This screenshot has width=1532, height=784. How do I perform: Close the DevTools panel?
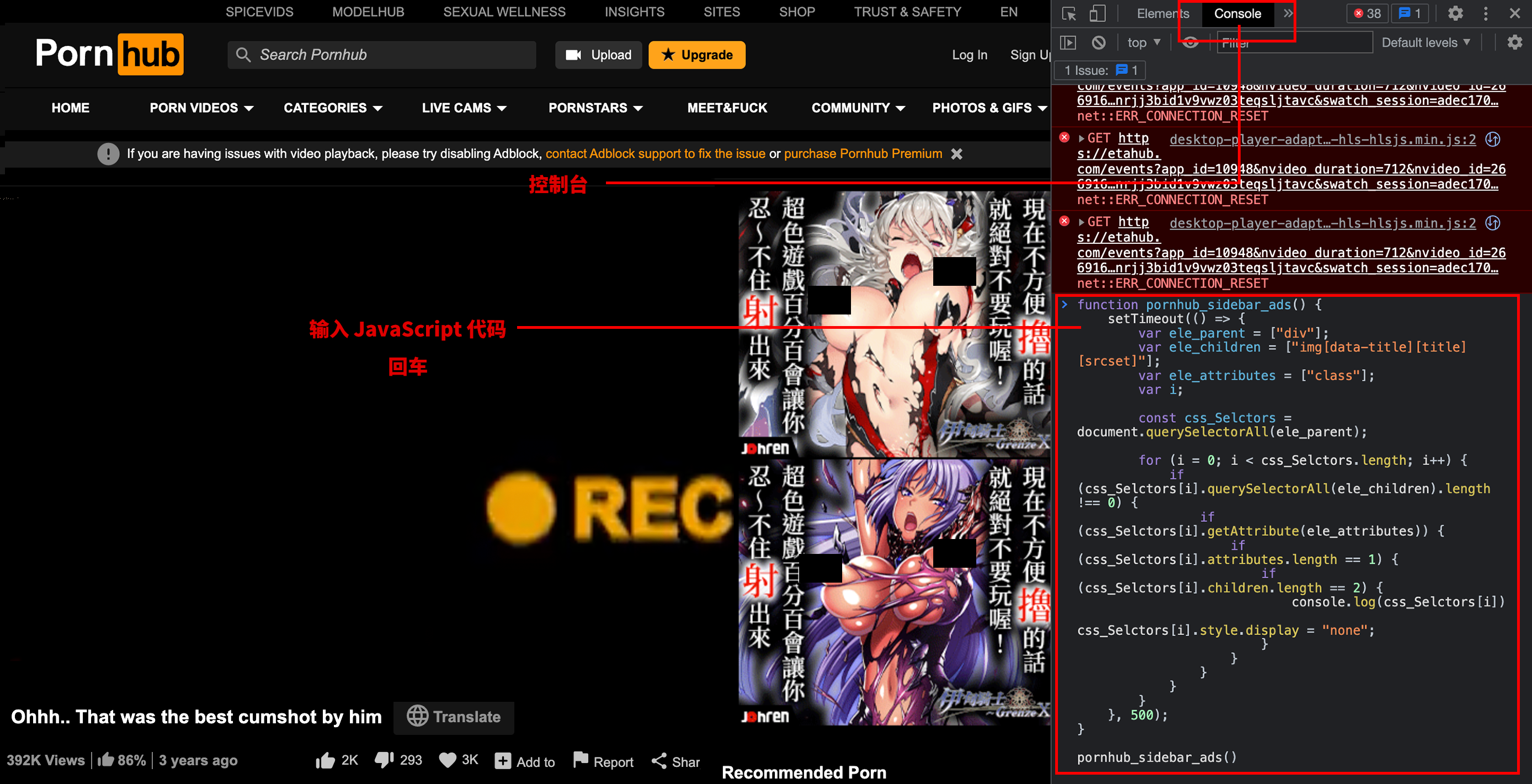1515,14
